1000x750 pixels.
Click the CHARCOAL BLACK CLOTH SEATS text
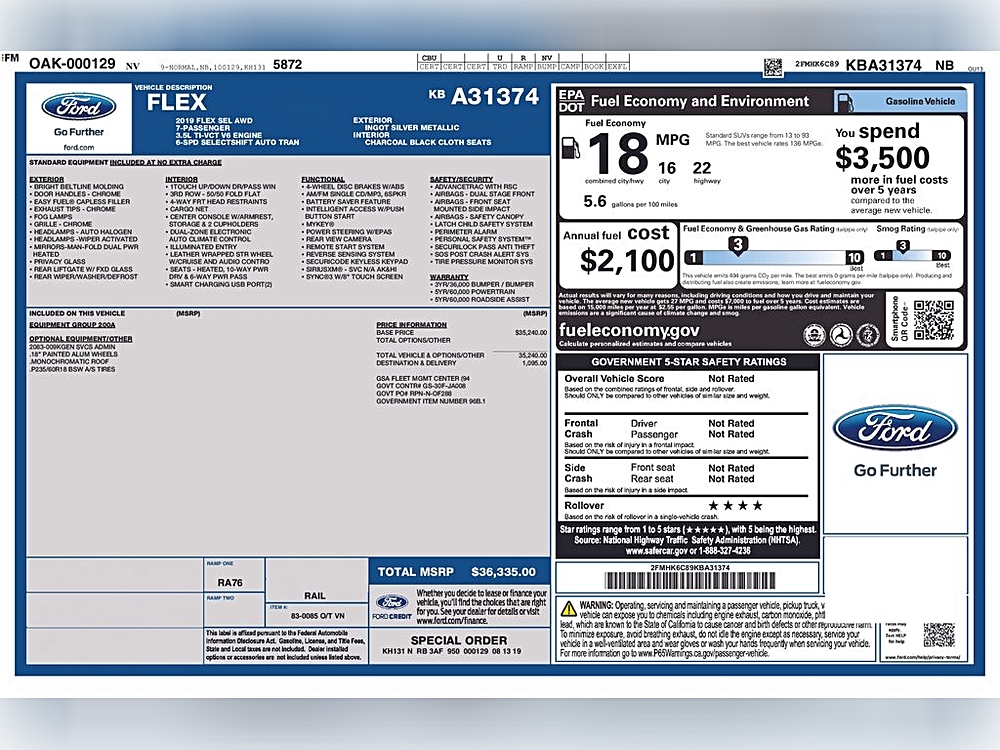[x=428, y=142]
